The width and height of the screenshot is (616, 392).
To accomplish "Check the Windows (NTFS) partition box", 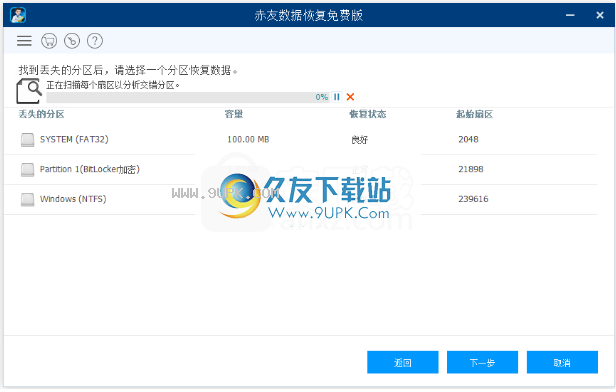I will (28, 200).
